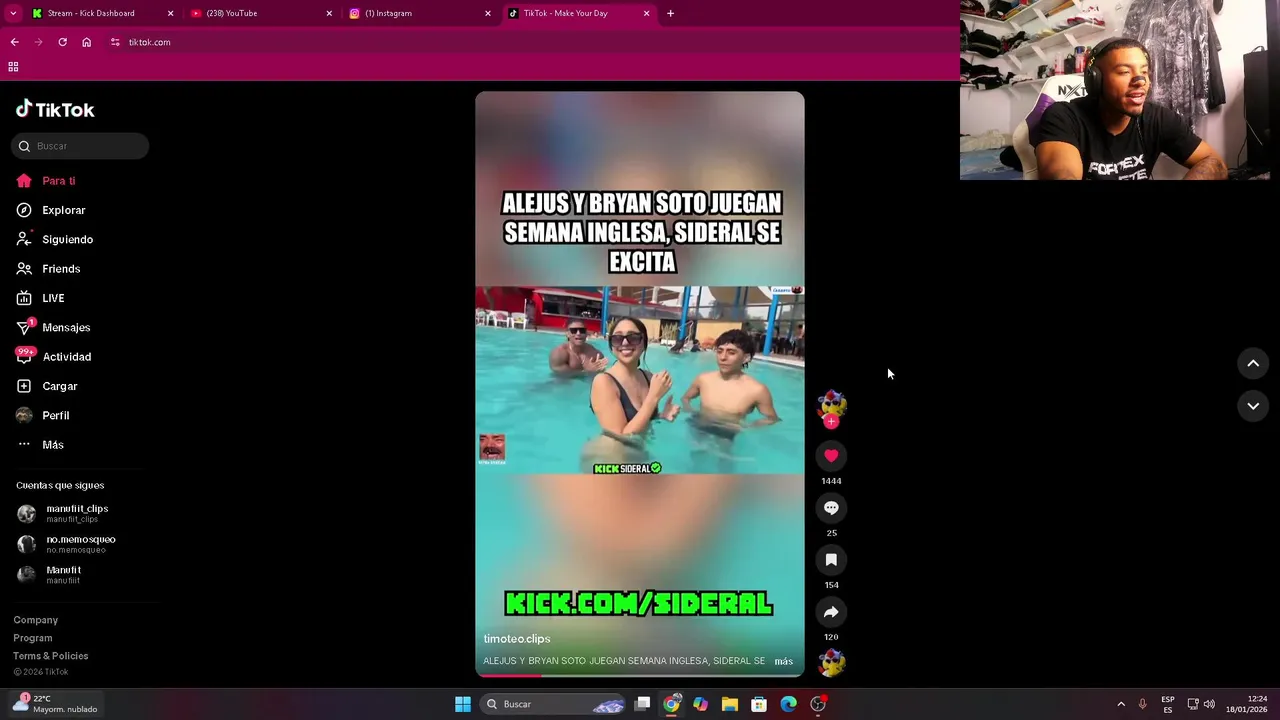Open Chrome from the taskbar
1280x720 pixels.
(672, 704)
